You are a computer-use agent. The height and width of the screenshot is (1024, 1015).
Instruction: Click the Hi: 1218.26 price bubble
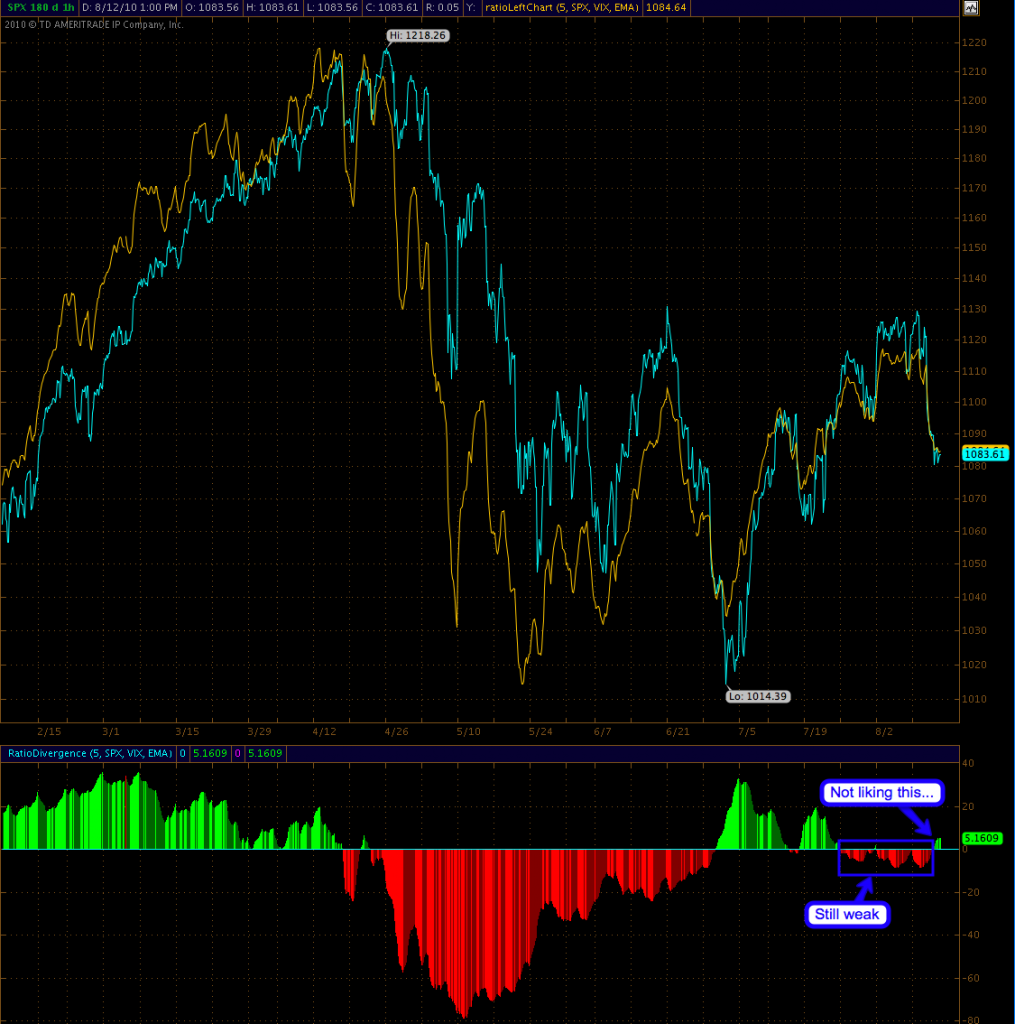pyautogui.click(x=417, y=35)
